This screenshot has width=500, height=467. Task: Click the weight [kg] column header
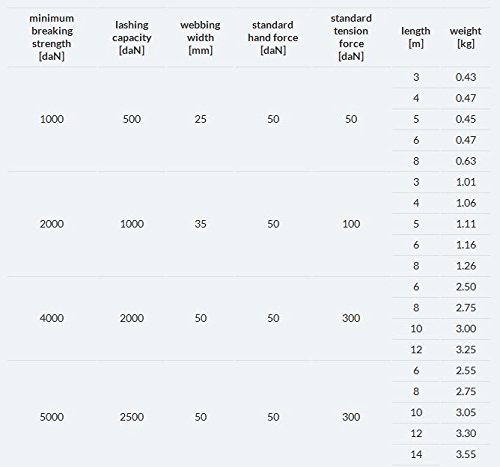pyautogui.click(x=465, y=37)
